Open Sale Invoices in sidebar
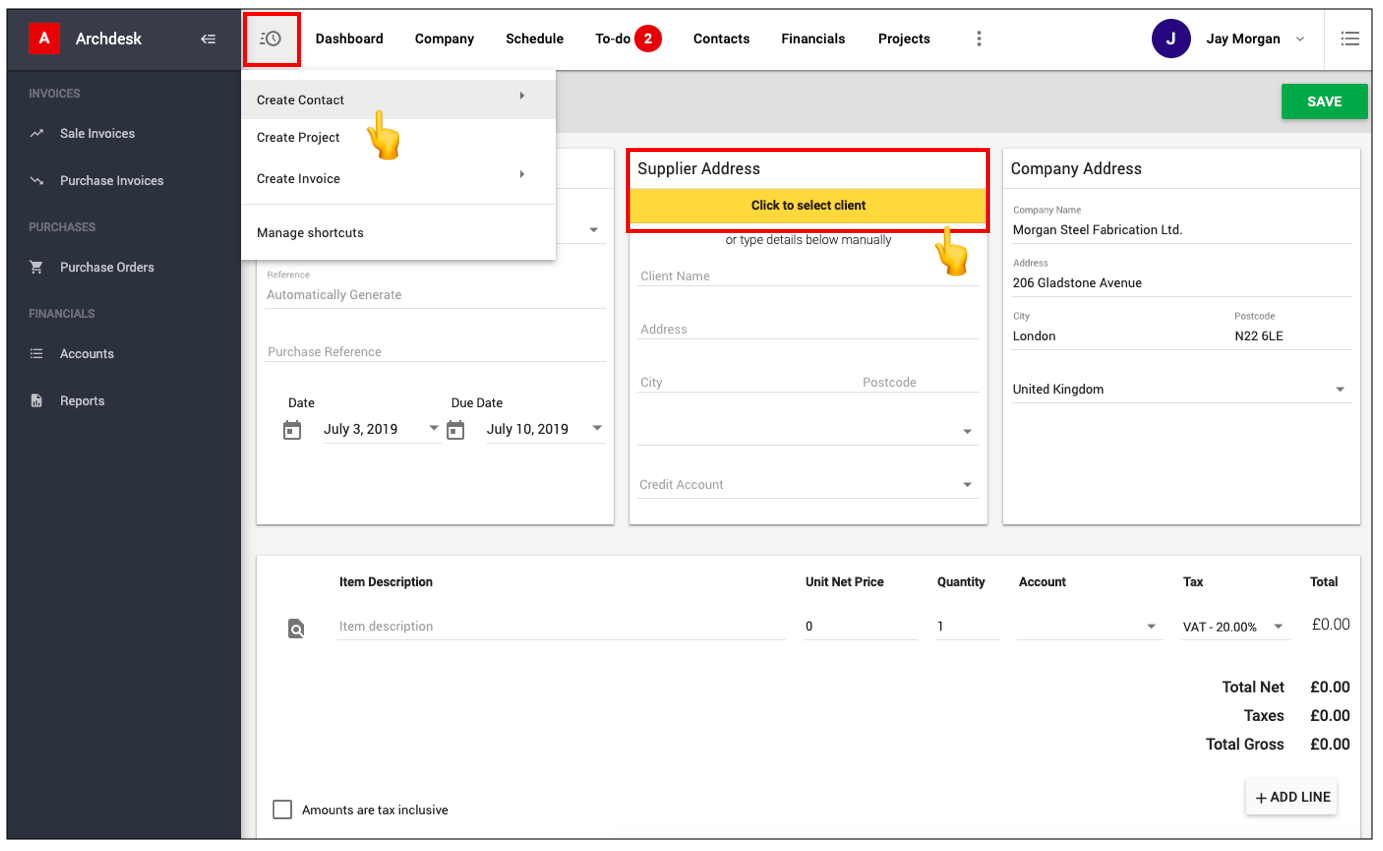1383x851 pixels. tap(97, 133)
